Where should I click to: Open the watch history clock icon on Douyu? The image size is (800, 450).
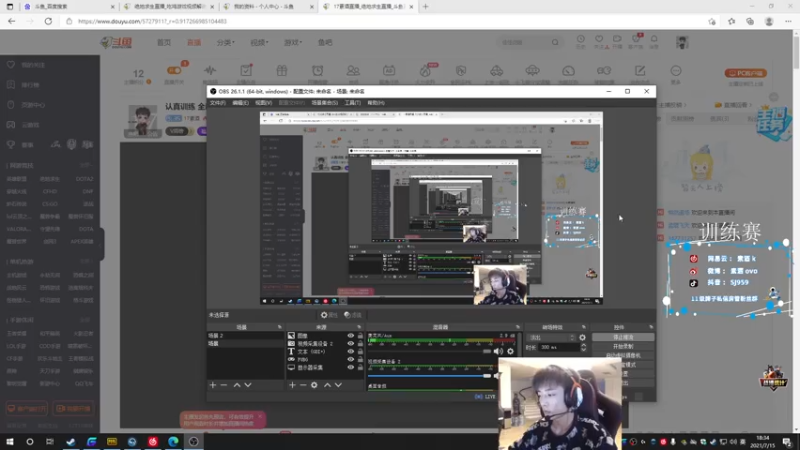[581, 41]
